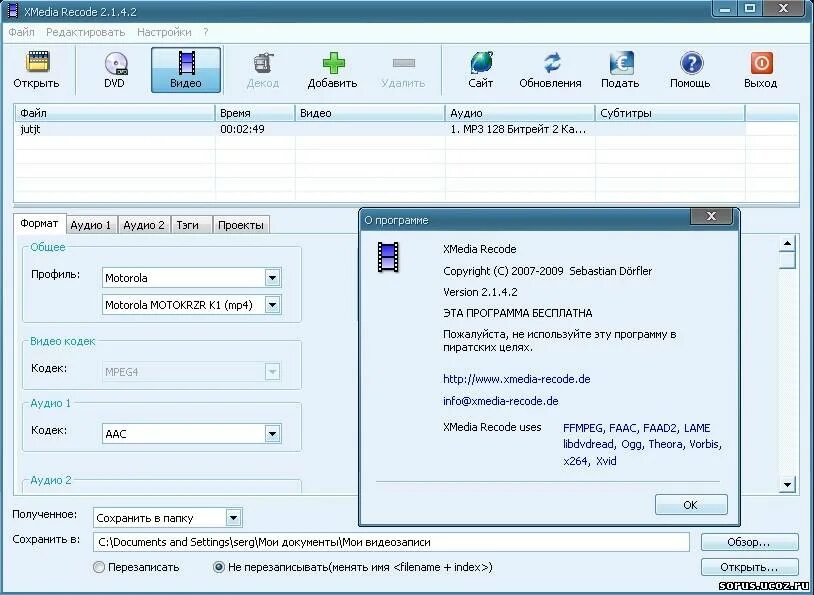Screen dimensions: 814x595
Task: Open the Сайт globe icon
Action: pos(481,63)
